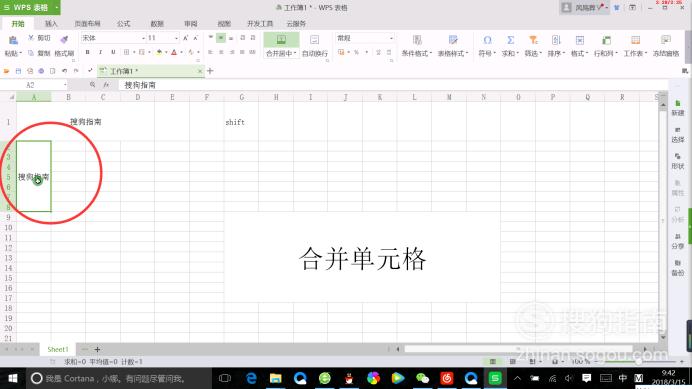Click the 冻结窗格 freeze panes icon
This screenshot has height=389, width=692.
pyautogui.click(x=666, y=40)
